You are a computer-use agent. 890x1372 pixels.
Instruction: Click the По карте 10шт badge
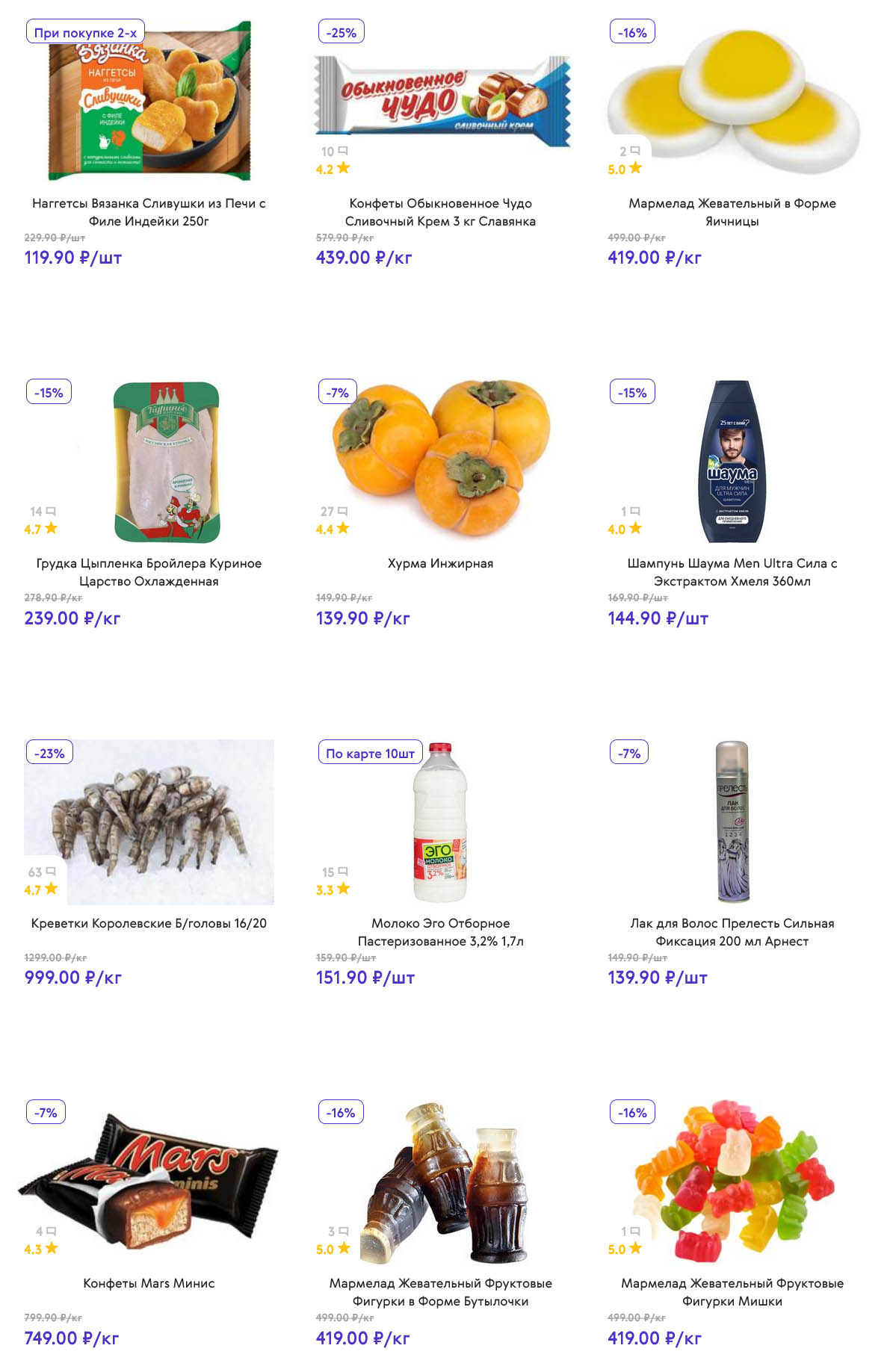pos(370,753)
